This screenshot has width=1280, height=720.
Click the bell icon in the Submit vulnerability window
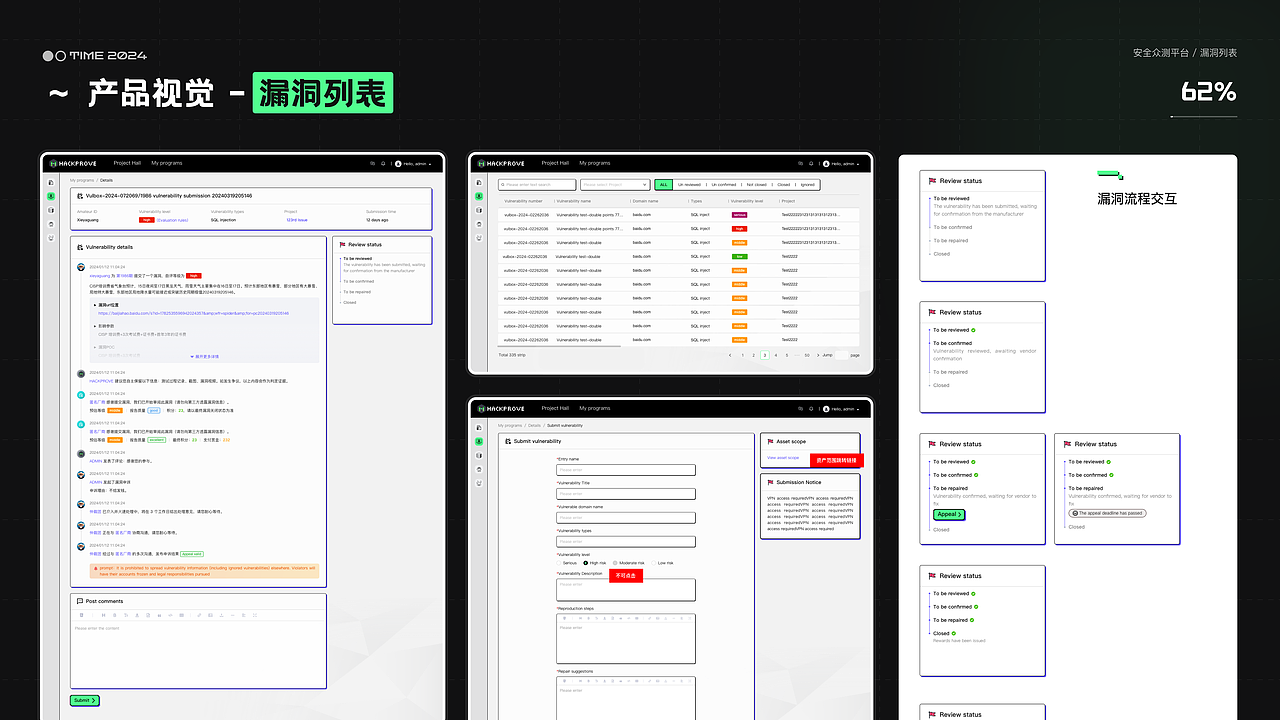pyautogui.click(x=811, y=409)
